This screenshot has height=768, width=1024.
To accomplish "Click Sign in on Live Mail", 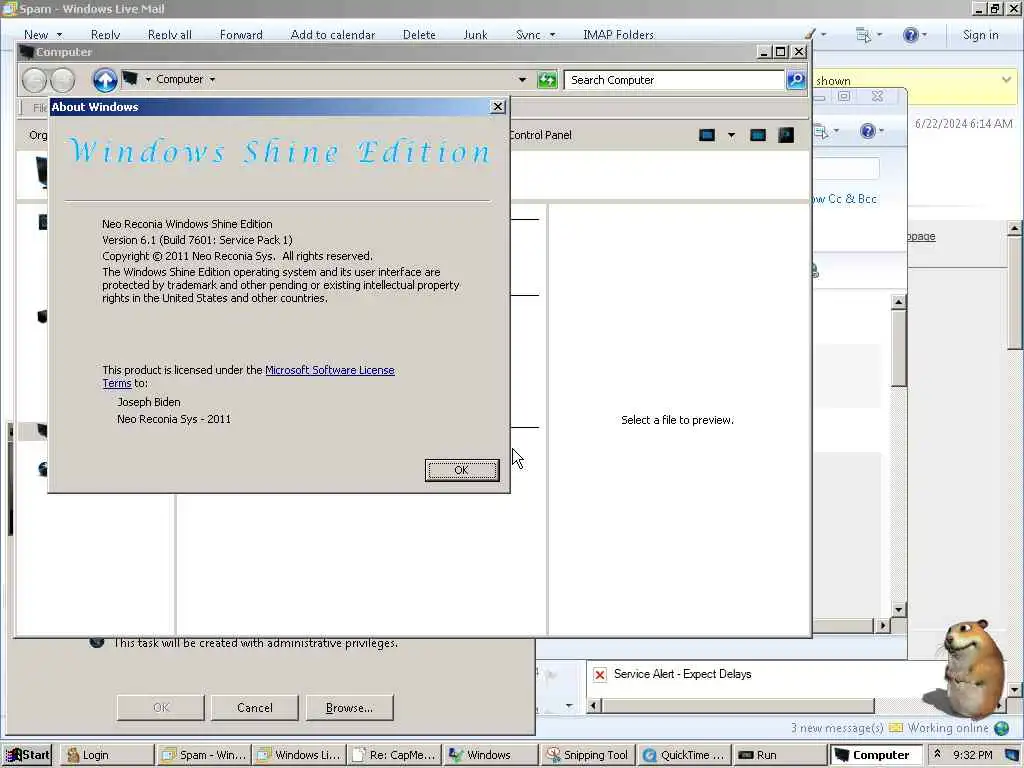I will tap(980, 35).
